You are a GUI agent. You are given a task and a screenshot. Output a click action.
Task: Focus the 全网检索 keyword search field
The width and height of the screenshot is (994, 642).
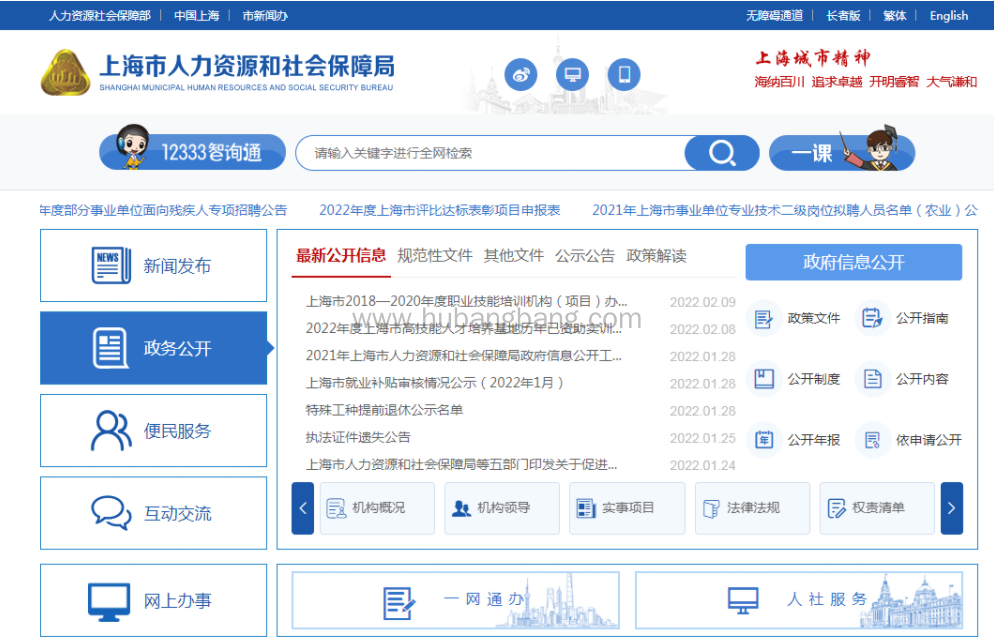(x=490, y=153)
